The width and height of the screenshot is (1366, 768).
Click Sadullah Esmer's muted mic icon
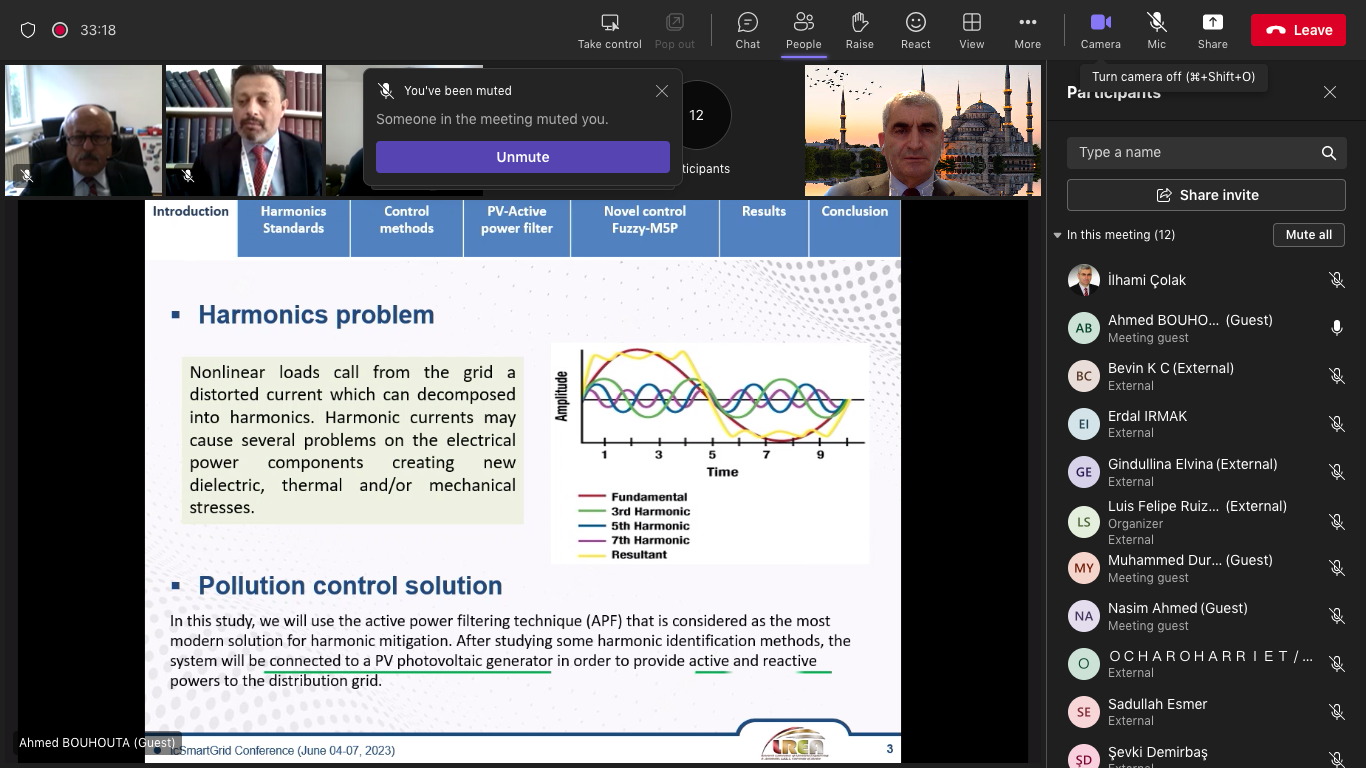click(x=1336, y=712)
